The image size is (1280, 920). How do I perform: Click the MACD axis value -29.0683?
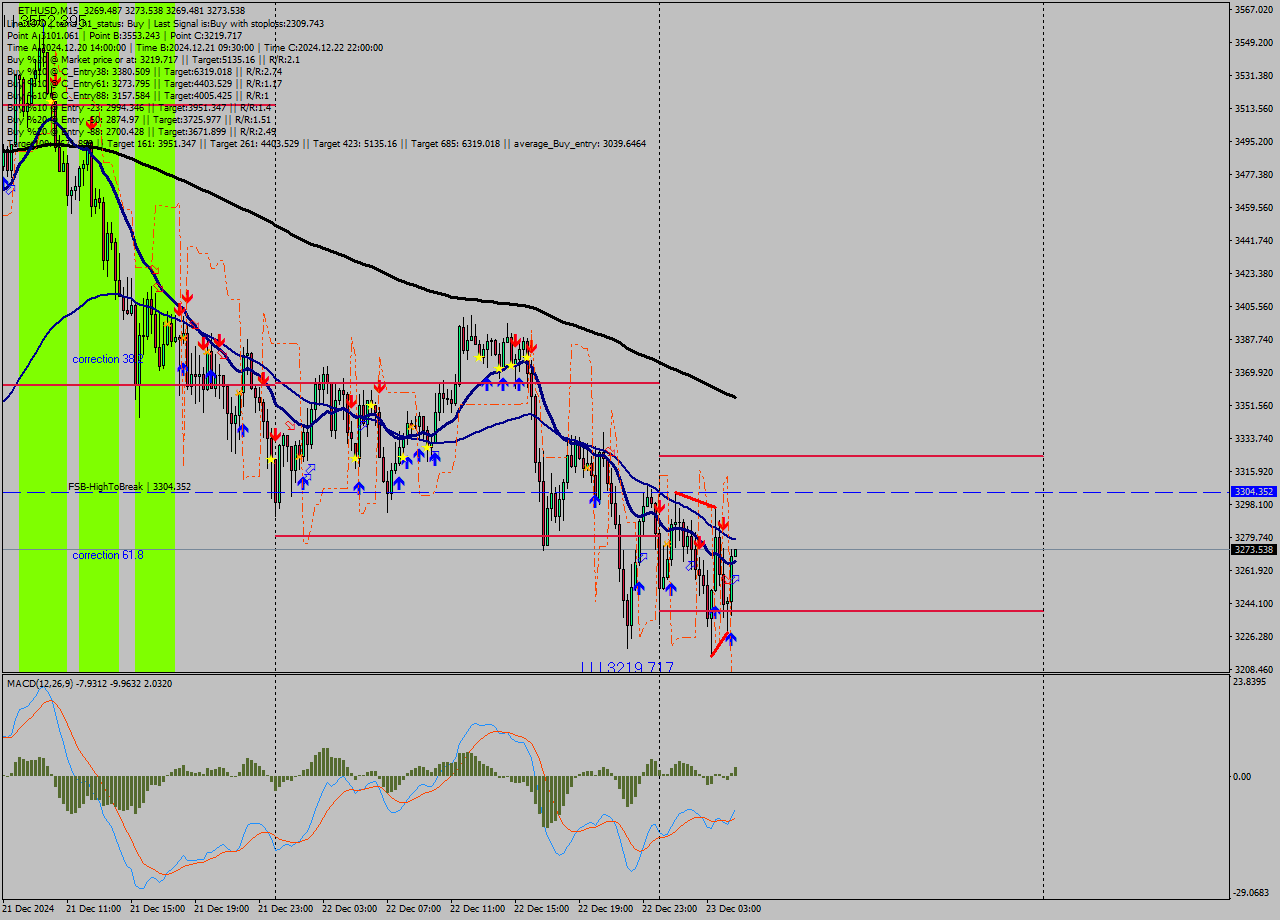pyautogui.click(x=1252, y=893)
